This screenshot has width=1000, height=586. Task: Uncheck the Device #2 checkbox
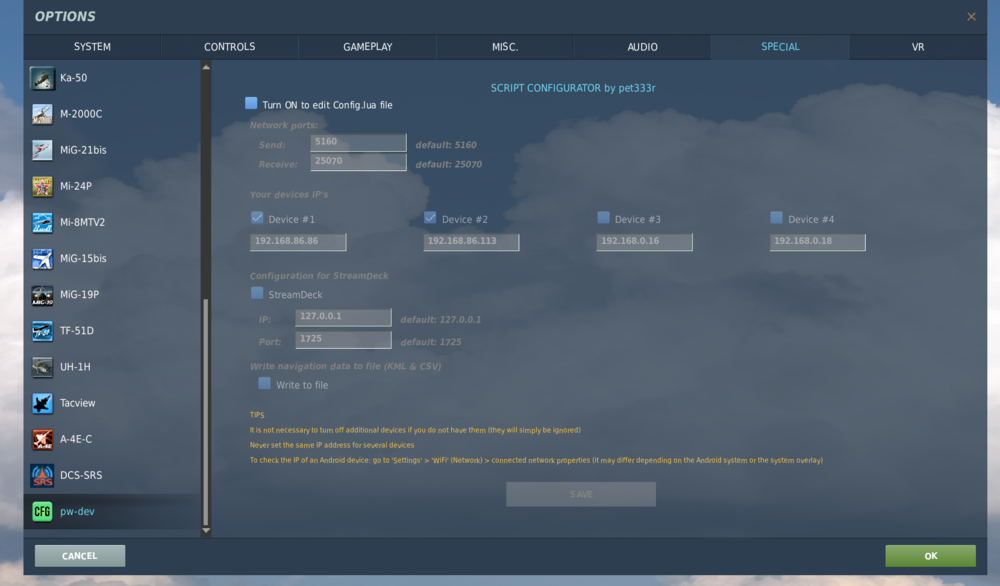(x=430, y=218)
